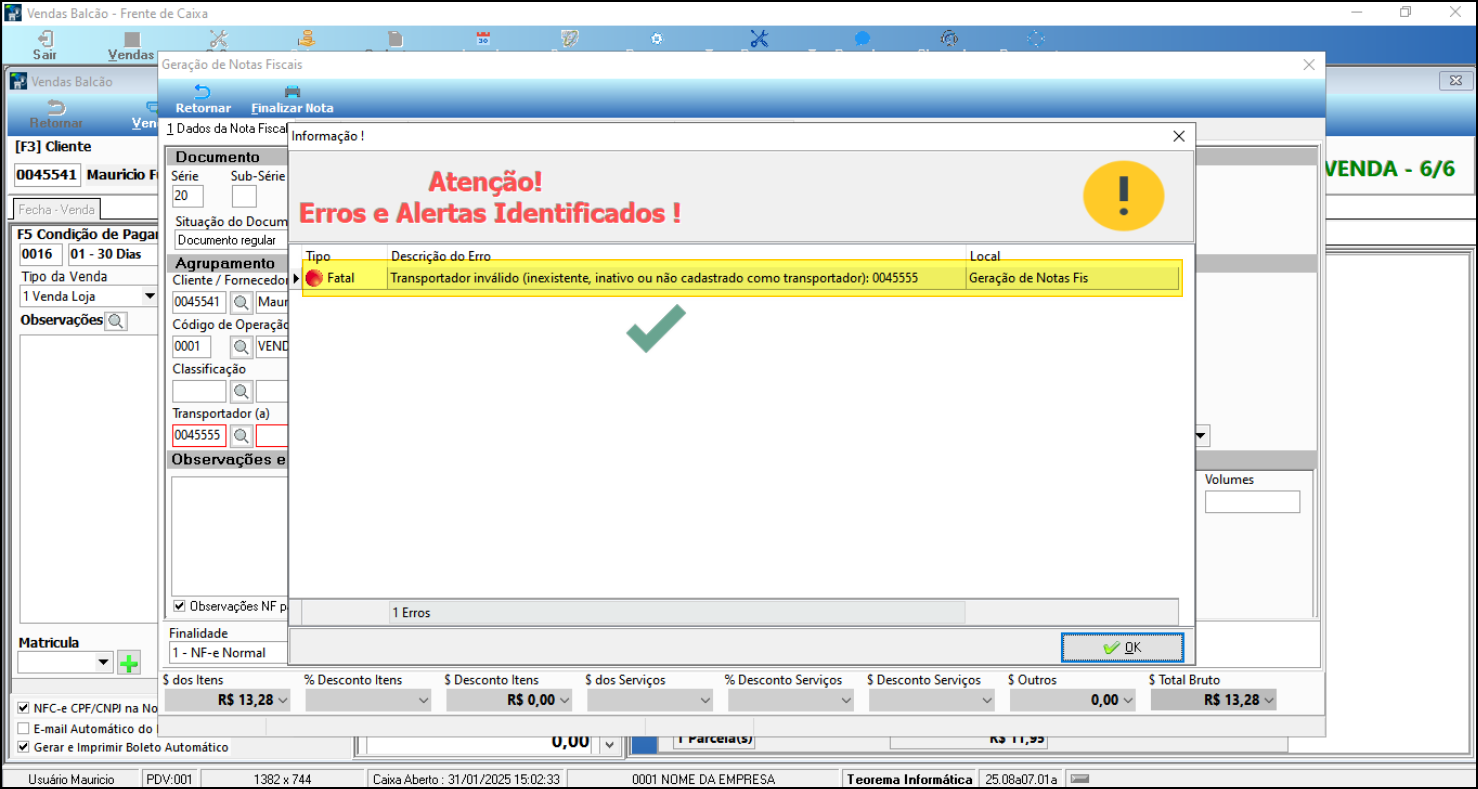
Task: Click the green plus beside Matricula
Action: click(129, 662)
